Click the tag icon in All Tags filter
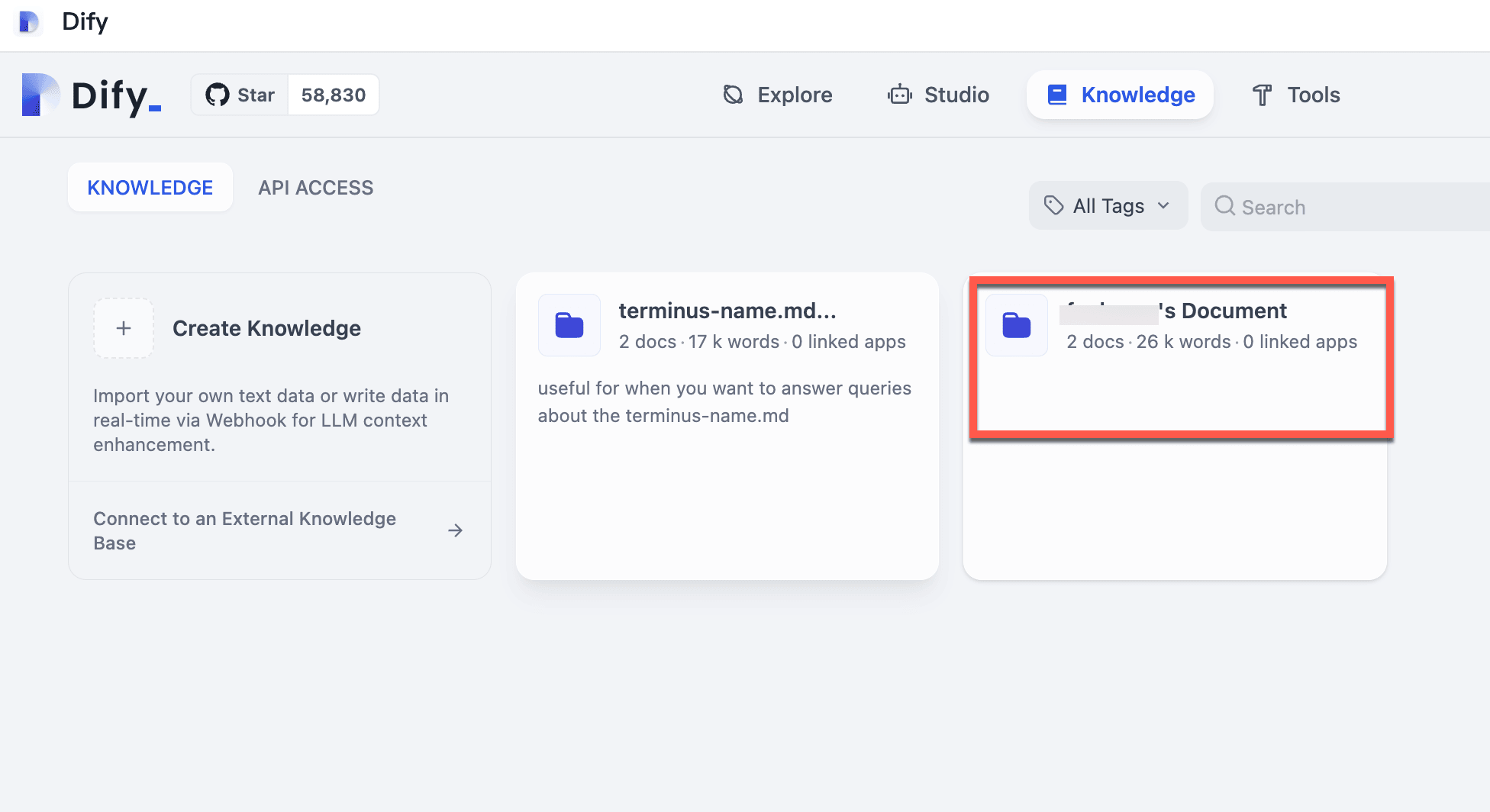The height and width of the screenshot is (812, 1490). [x=1053, y=205]
